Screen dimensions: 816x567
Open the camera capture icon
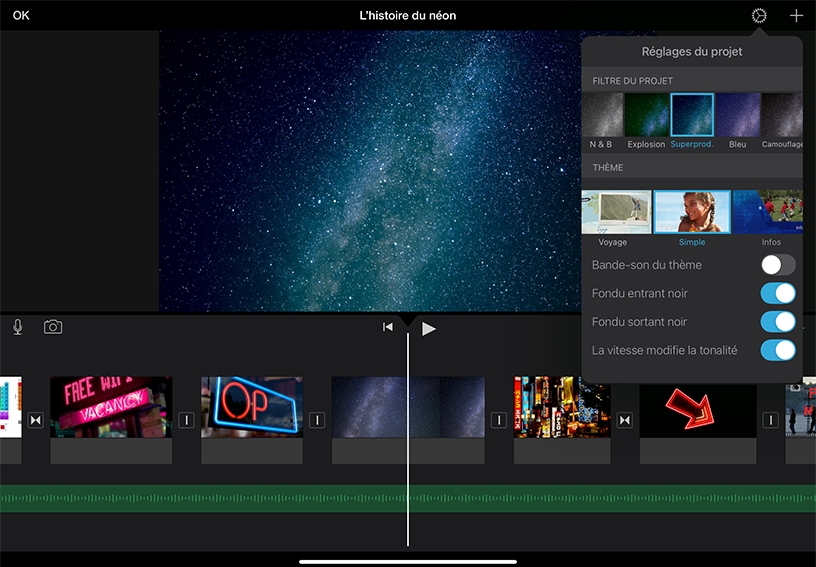tap(53, 327)
